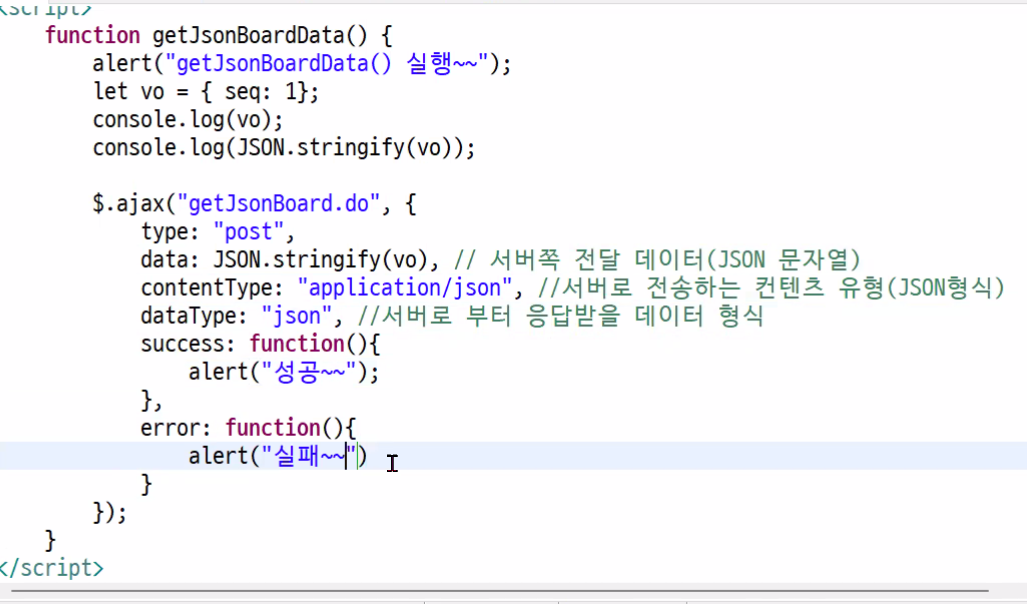This screenshot has width=1027, height=604.
Task: Click the function keyword before getJsonBoardData
Action: (x=92, y=35)
